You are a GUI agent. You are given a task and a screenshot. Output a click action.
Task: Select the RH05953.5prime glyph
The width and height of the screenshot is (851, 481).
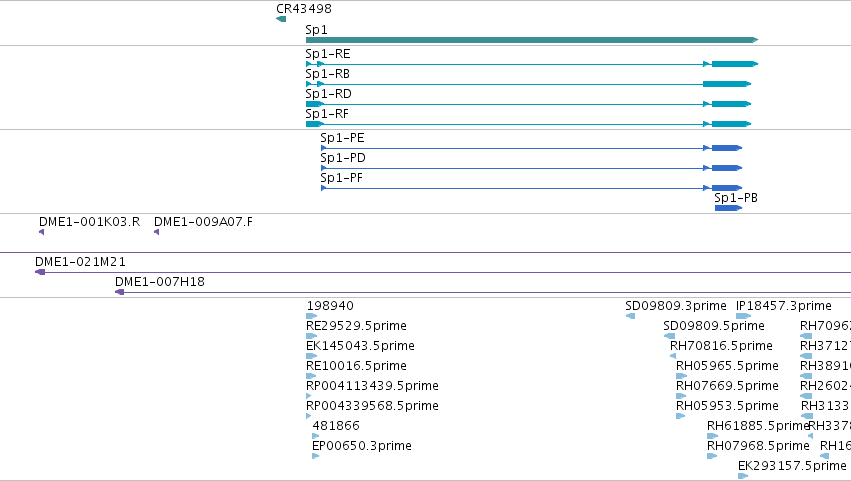pos(681,416)
